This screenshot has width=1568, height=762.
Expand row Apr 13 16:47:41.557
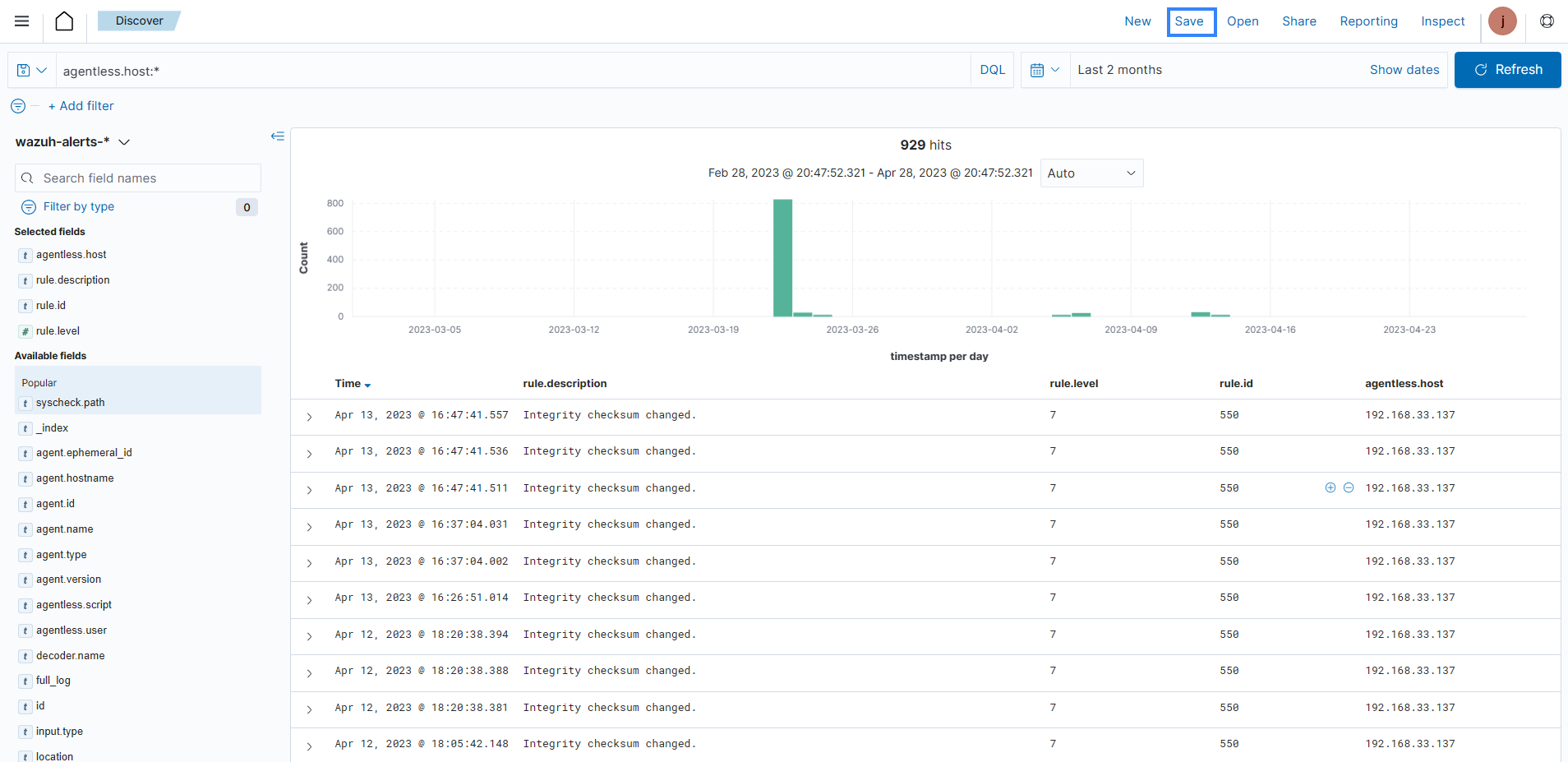coord(309,417)
